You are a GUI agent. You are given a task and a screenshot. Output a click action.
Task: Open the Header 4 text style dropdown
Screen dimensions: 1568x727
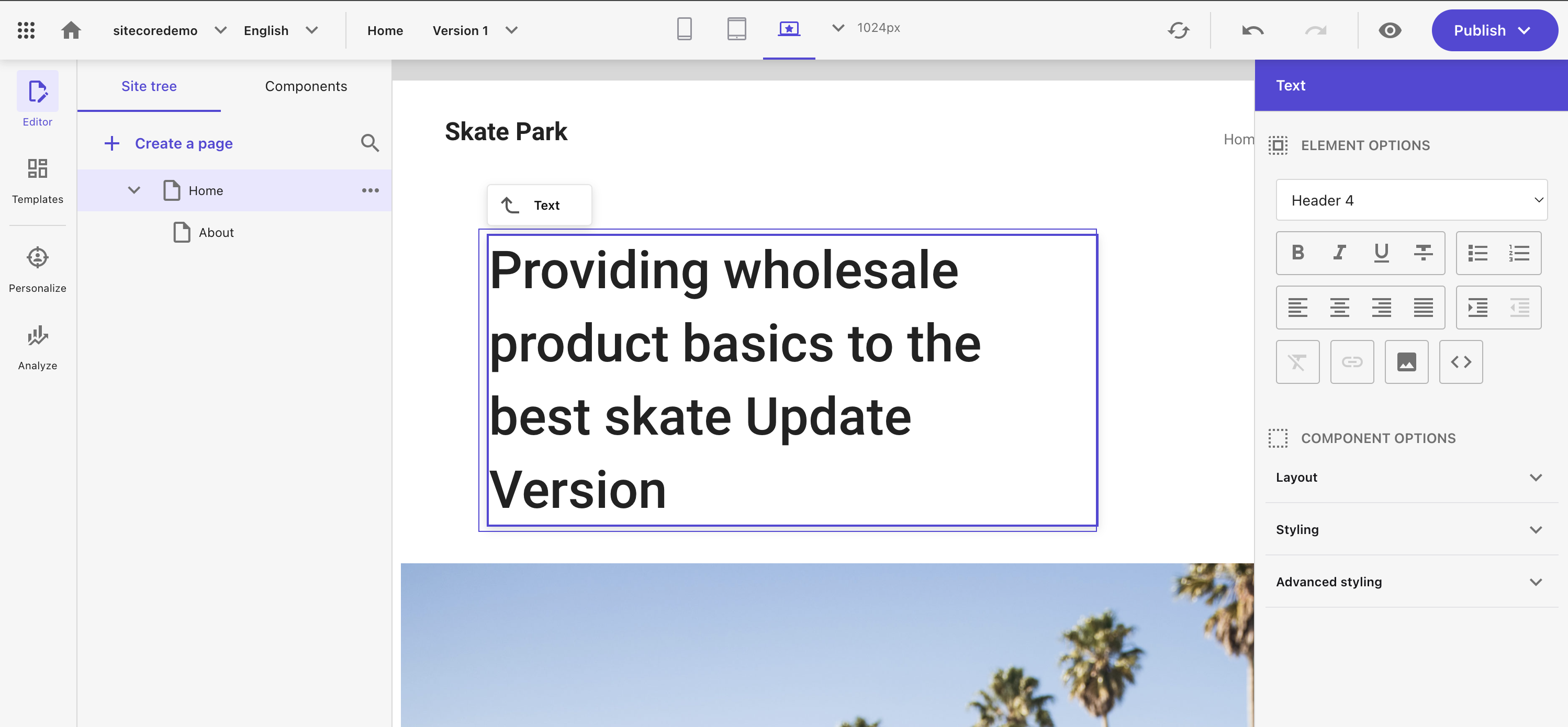pos(1412,200)
